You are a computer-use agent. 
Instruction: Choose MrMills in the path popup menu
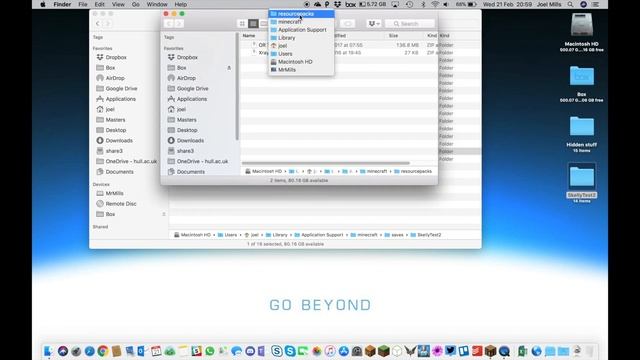pos(301,69)
